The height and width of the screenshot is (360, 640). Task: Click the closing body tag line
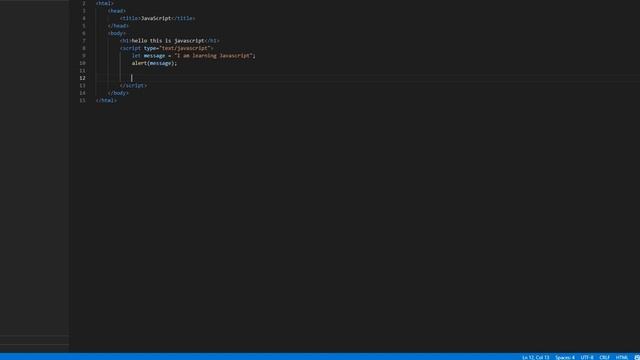[118, 93]
